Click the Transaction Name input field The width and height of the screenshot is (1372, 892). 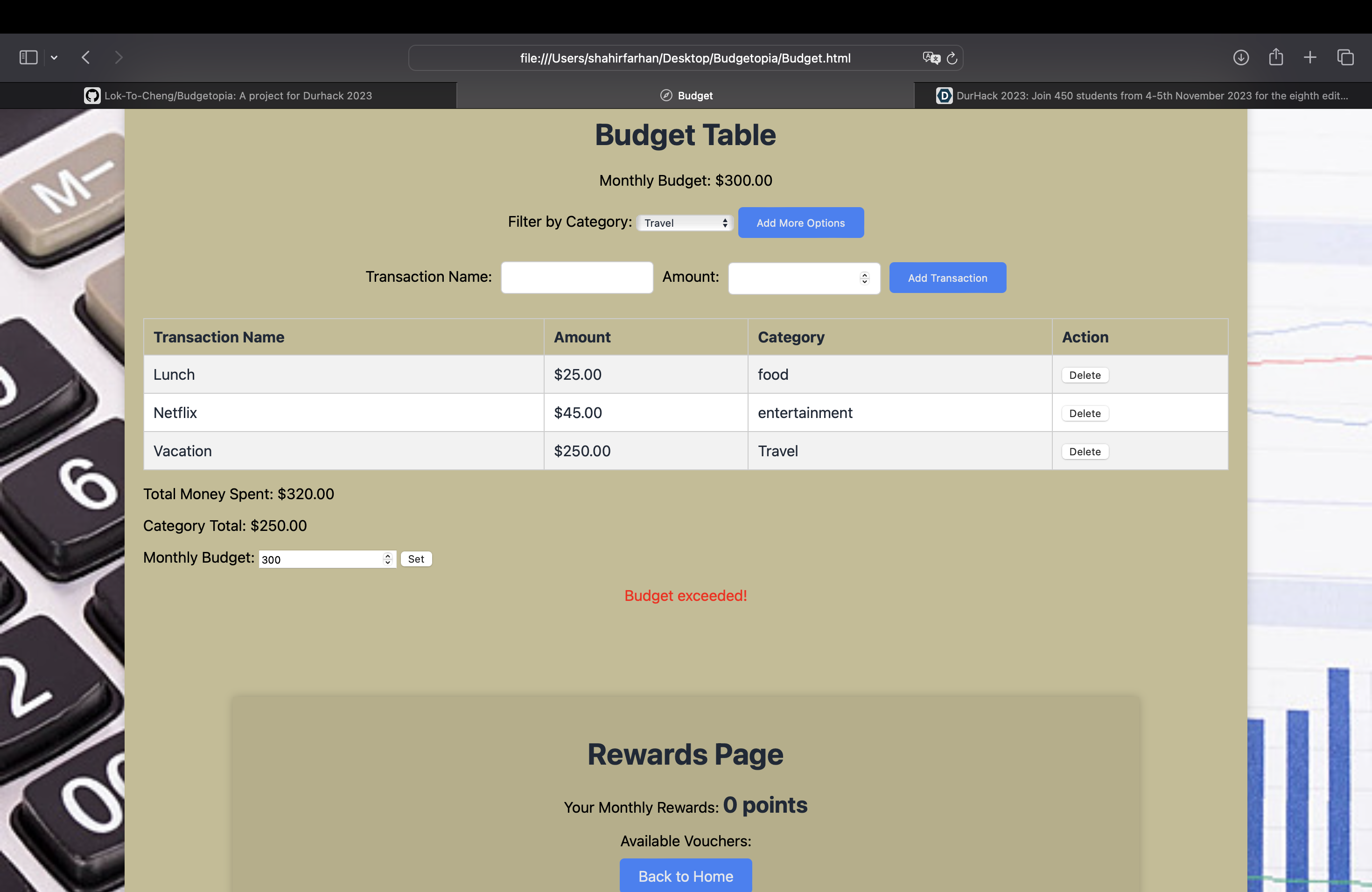pyautogui.click(x=576, y=278)
